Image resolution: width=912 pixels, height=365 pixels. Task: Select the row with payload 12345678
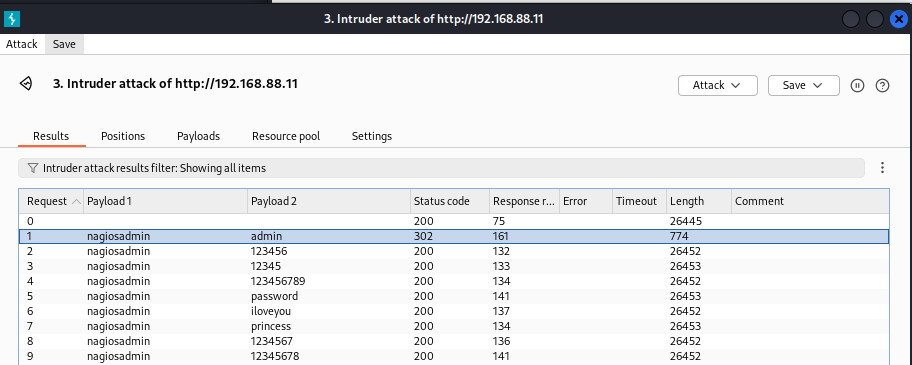click(454, 356)
